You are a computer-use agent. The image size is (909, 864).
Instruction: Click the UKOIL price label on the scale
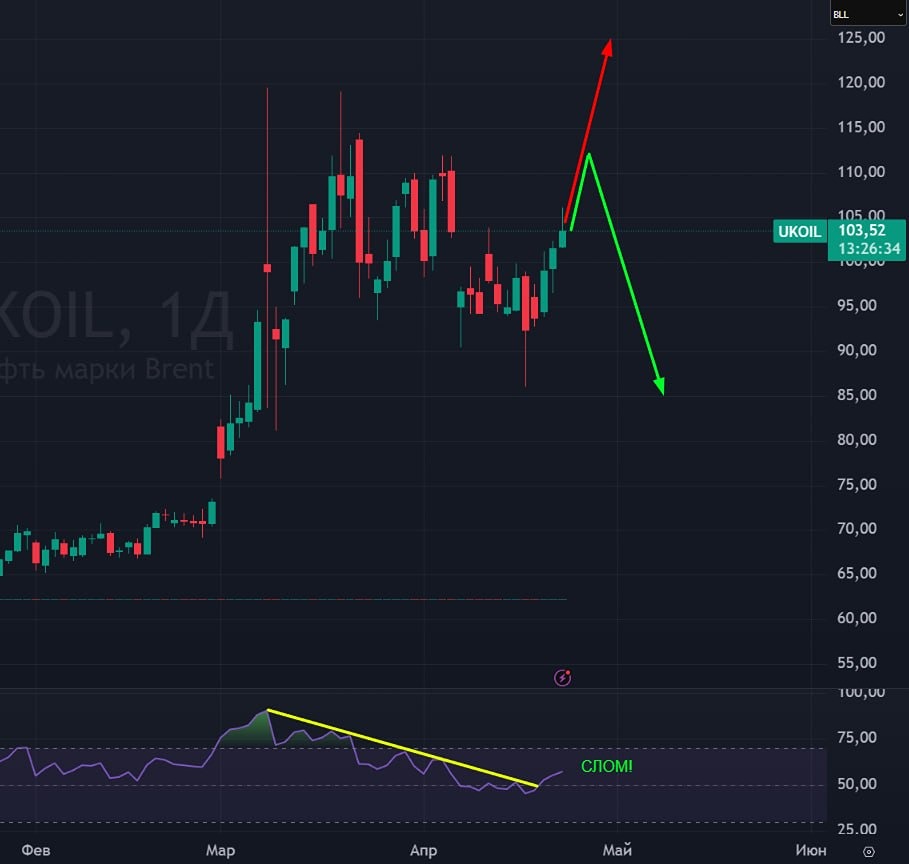click(799, 231)
